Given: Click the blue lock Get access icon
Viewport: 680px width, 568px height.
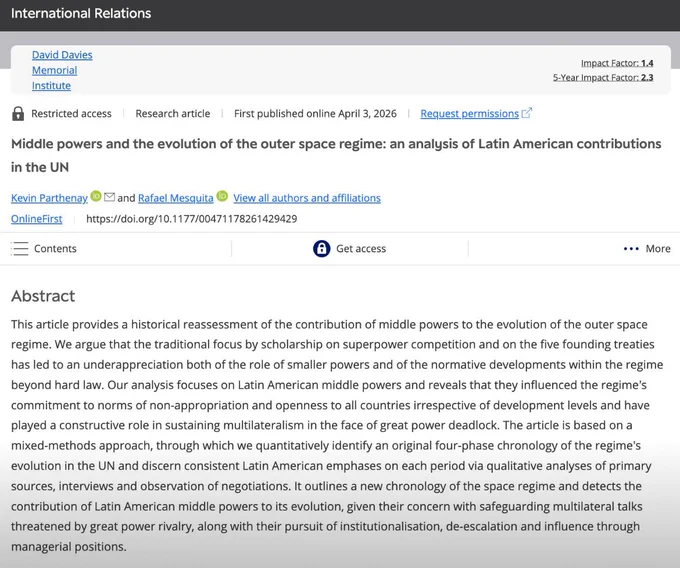Looking at the screenshot, I should 321,248.
